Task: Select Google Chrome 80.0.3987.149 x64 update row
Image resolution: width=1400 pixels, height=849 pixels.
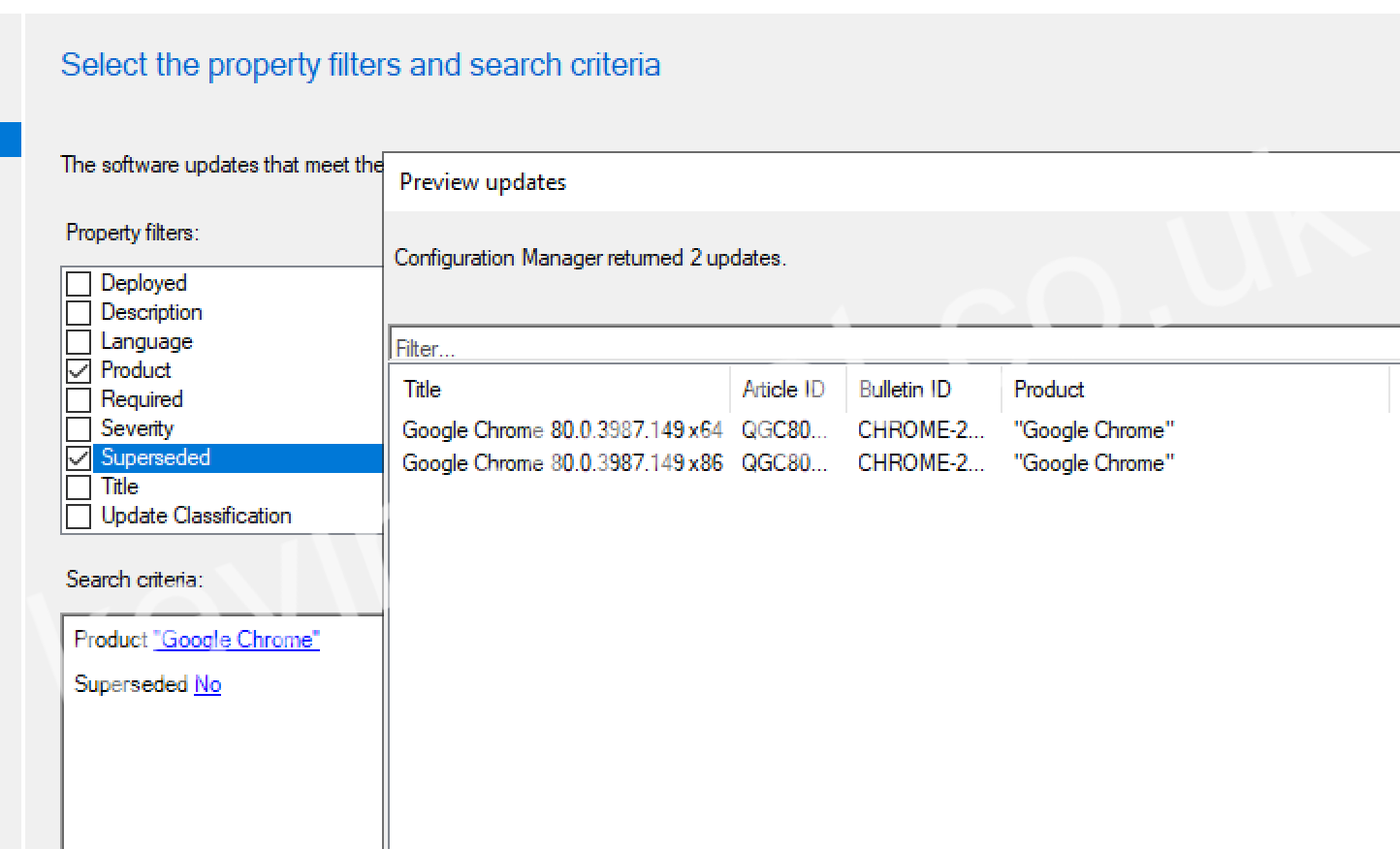Action: click(562, 430)
